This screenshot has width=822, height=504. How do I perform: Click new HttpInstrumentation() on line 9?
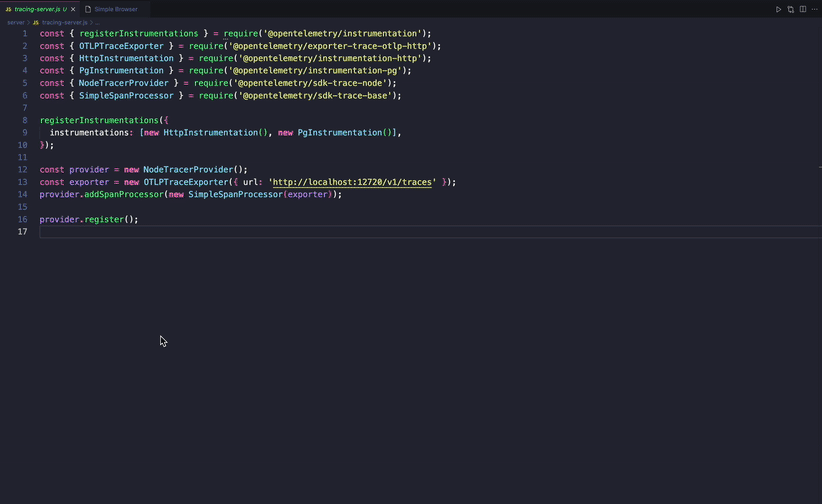click(x=206, y=133)
